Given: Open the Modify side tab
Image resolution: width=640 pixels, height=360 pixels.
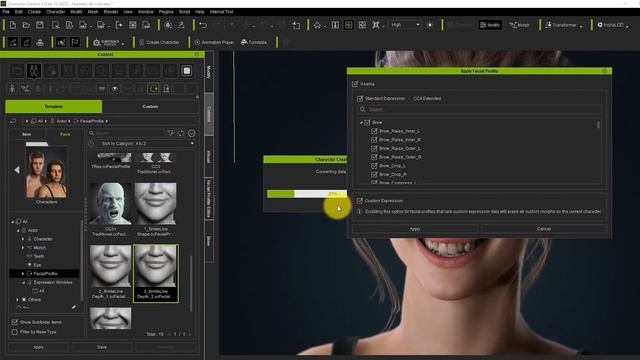Looking at the screenshot, I should [x=209, y=72].
